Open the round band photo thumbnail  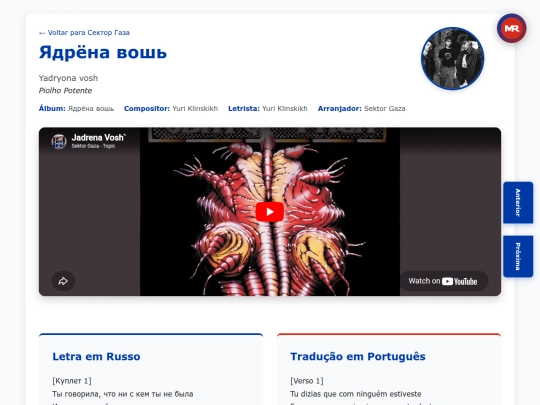tap(452, 59)
